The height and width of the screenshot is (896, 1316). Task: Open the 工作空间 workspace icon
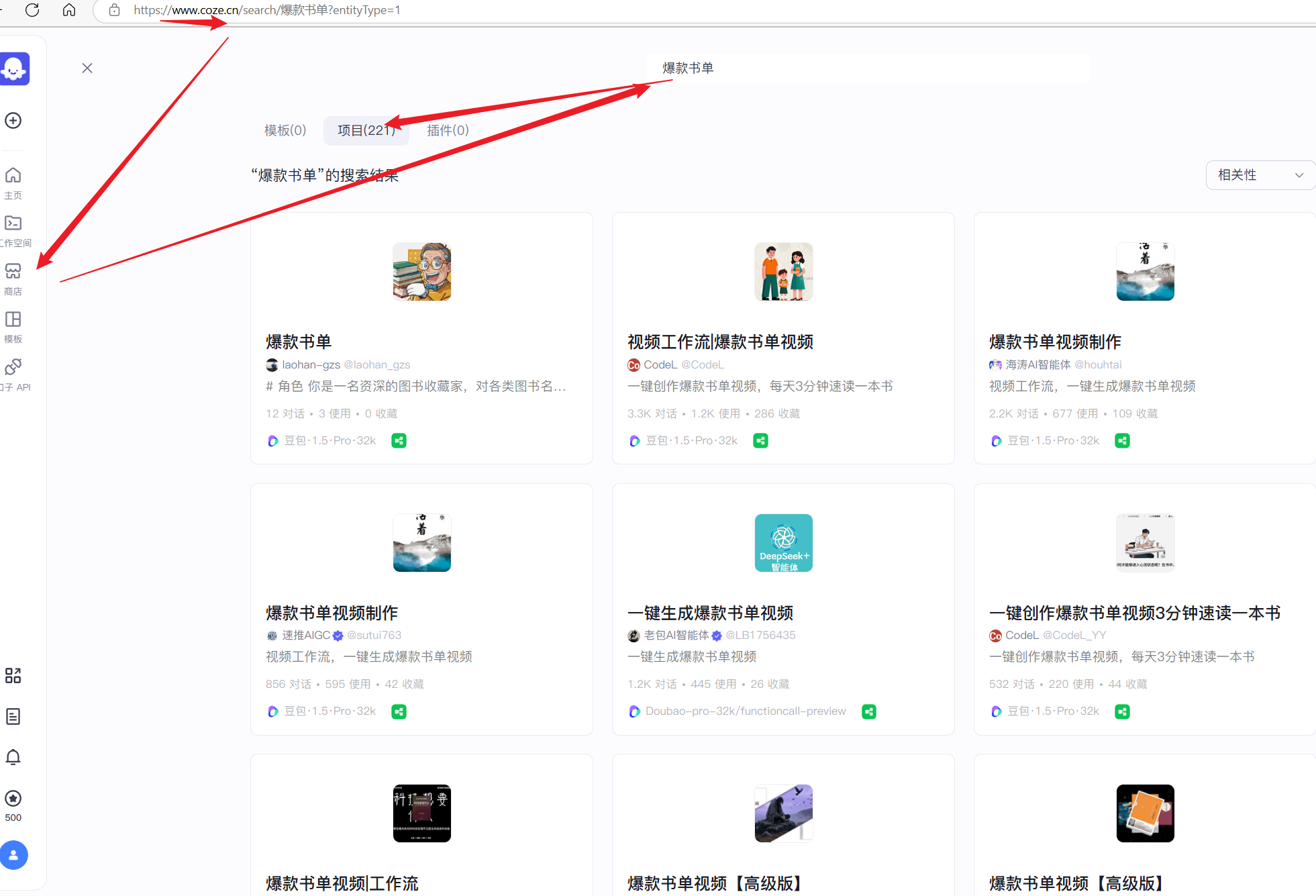13,223
